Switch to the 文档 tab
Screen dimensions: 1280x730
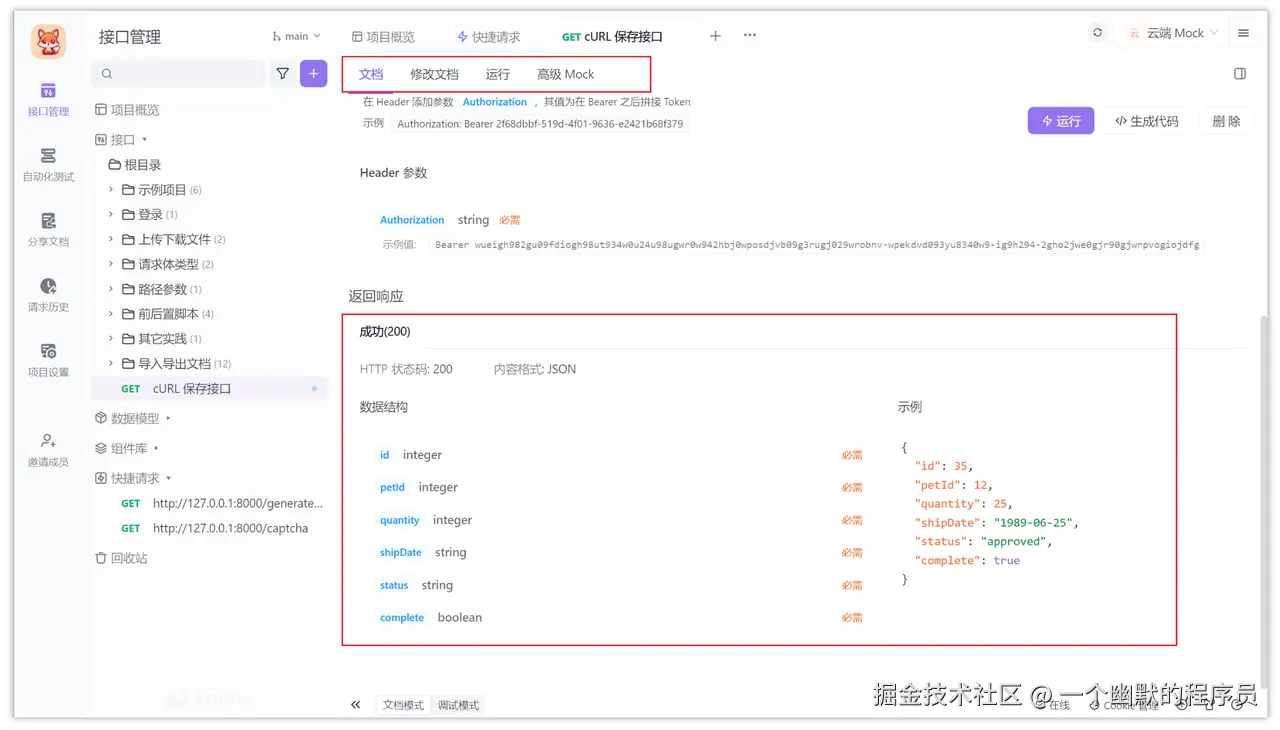point(371,74)
